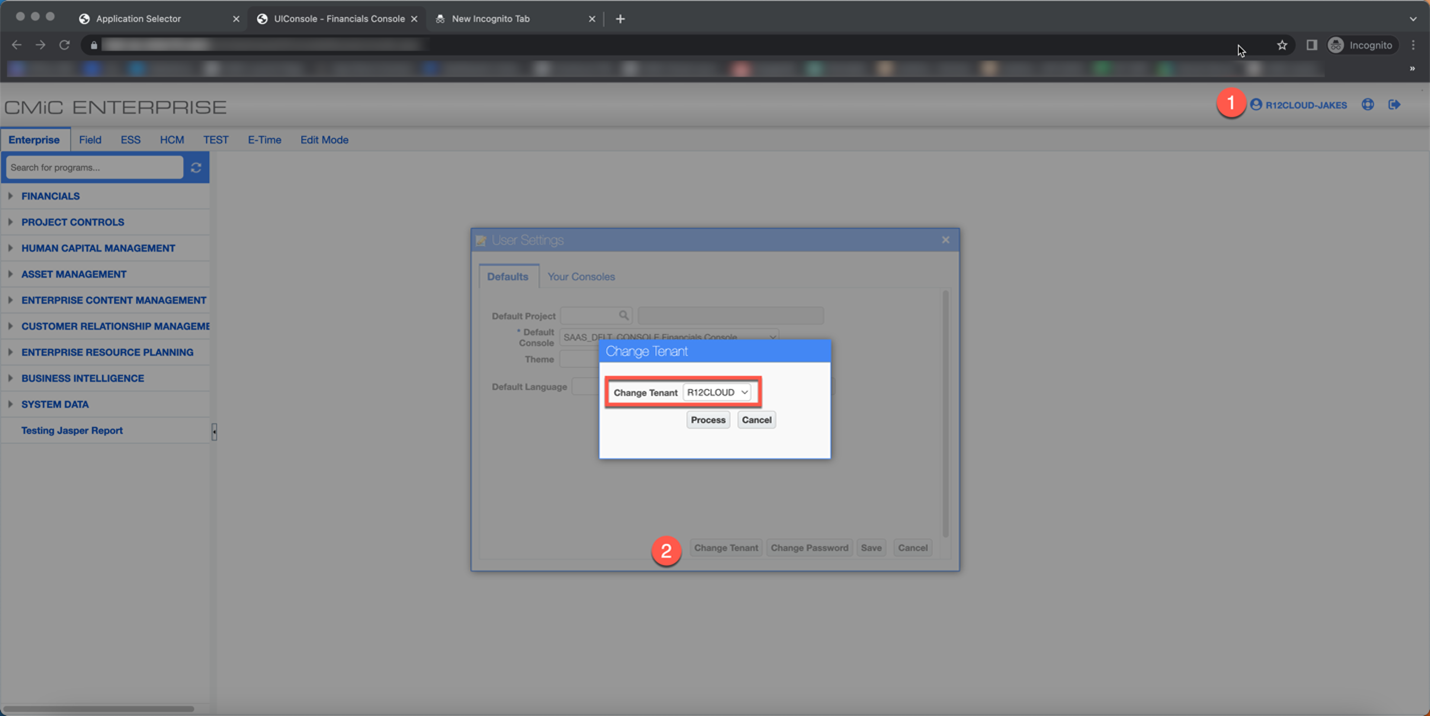
Task: Open the Default Console dropdown
Action: coord(772,337)
